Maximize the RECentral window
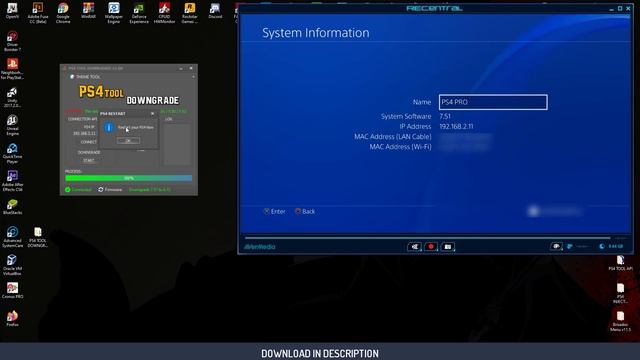The height and width of the screenshot is (360, 640). tap(620, 8)
